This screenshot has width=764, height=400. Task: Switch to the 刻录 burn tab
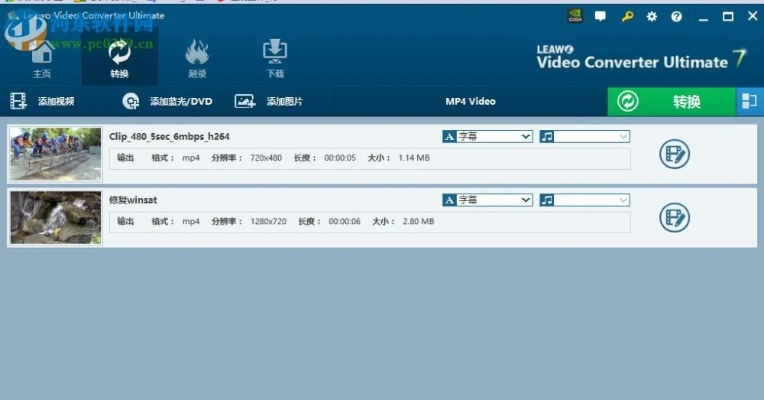[x=197, y=58]
